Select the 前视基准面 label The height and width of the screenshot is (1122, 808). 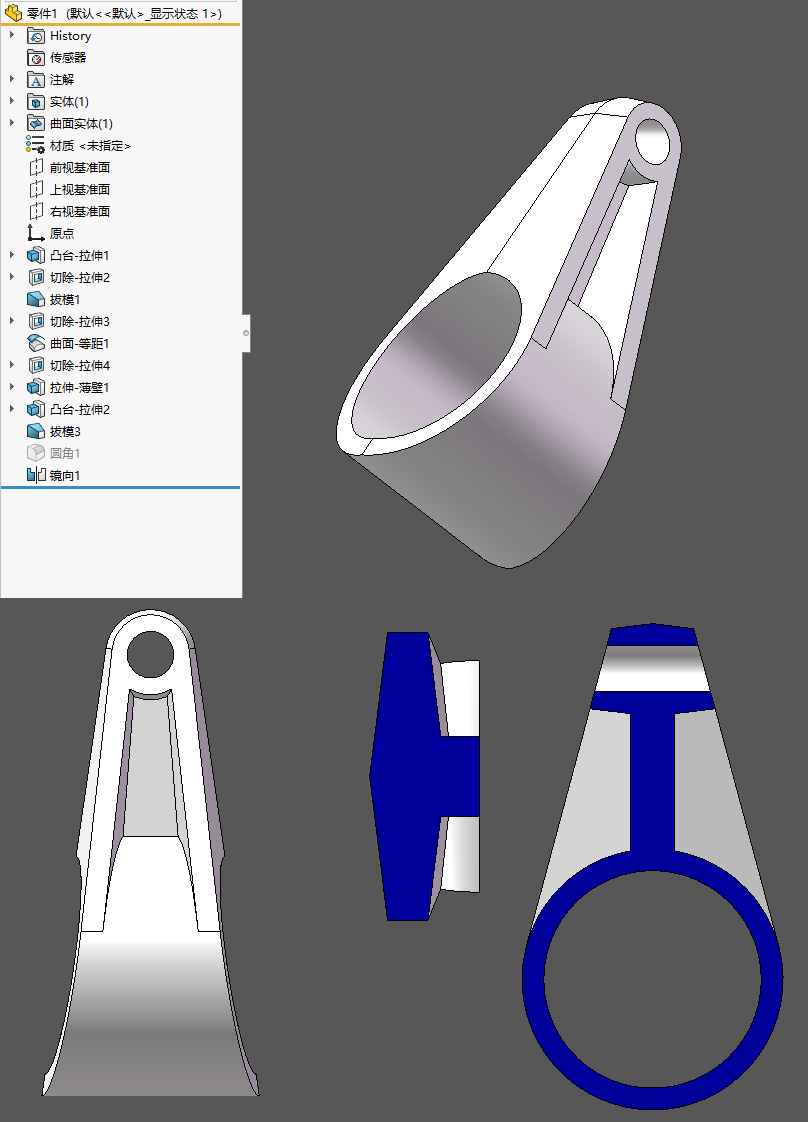coord(79,167)
